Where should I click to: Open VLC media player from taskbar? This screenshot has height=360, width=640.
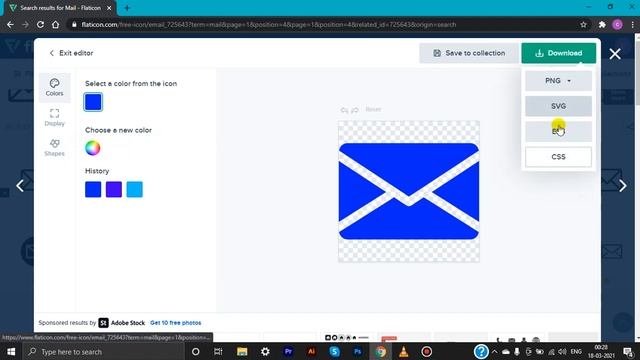404,351
